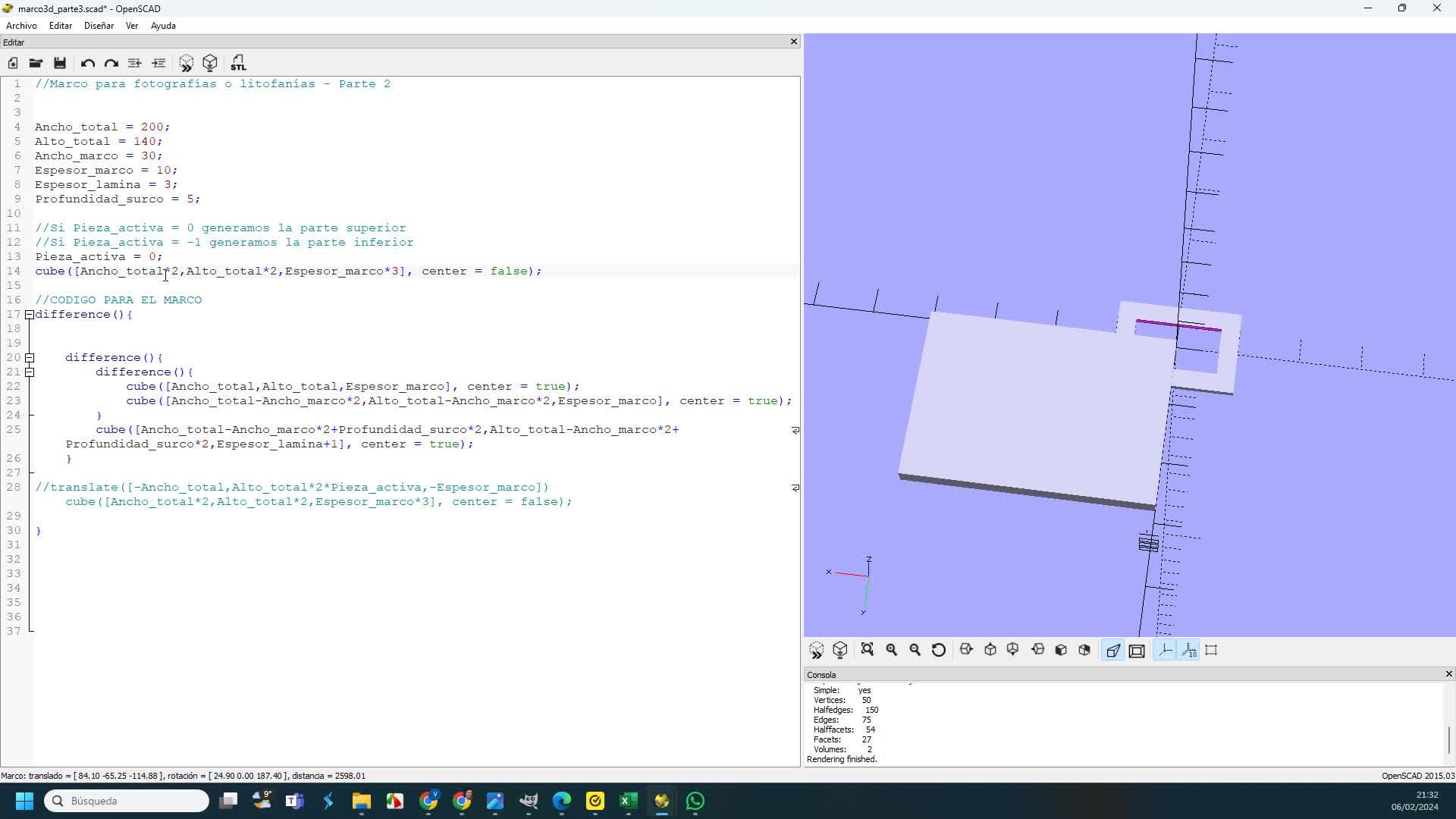Open the Diseñar menu

tap(99, 25)
